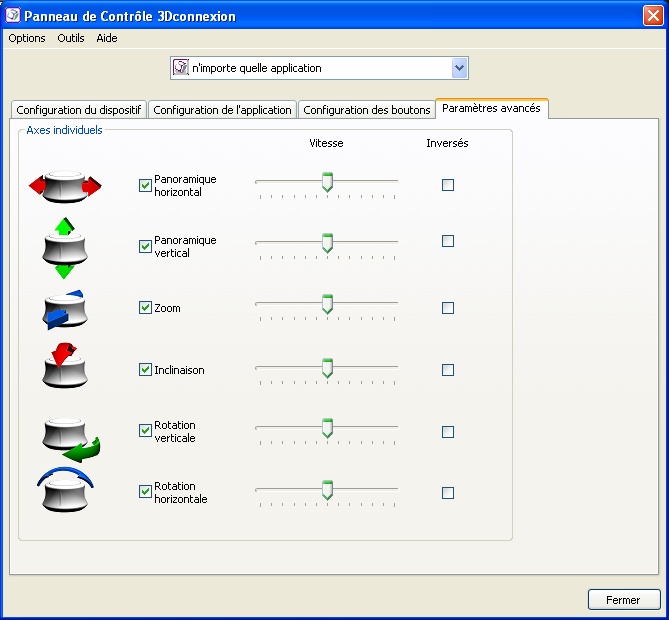This screenshot has height=620, width=669.
Task: Uncheck the Zoom axis checkbox
Action: pos(145,308)
